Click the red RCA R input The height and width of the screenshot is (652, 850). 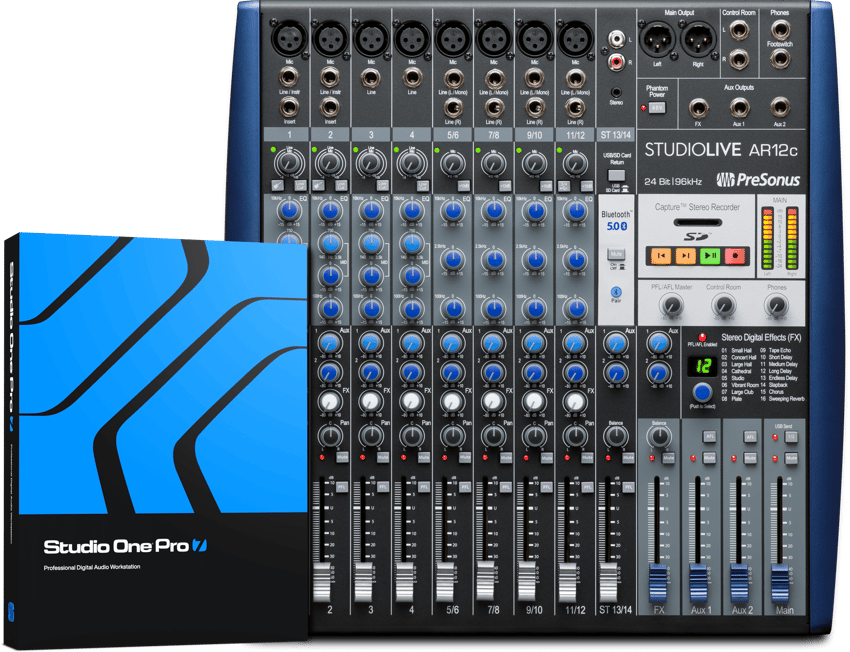point(616,62)
